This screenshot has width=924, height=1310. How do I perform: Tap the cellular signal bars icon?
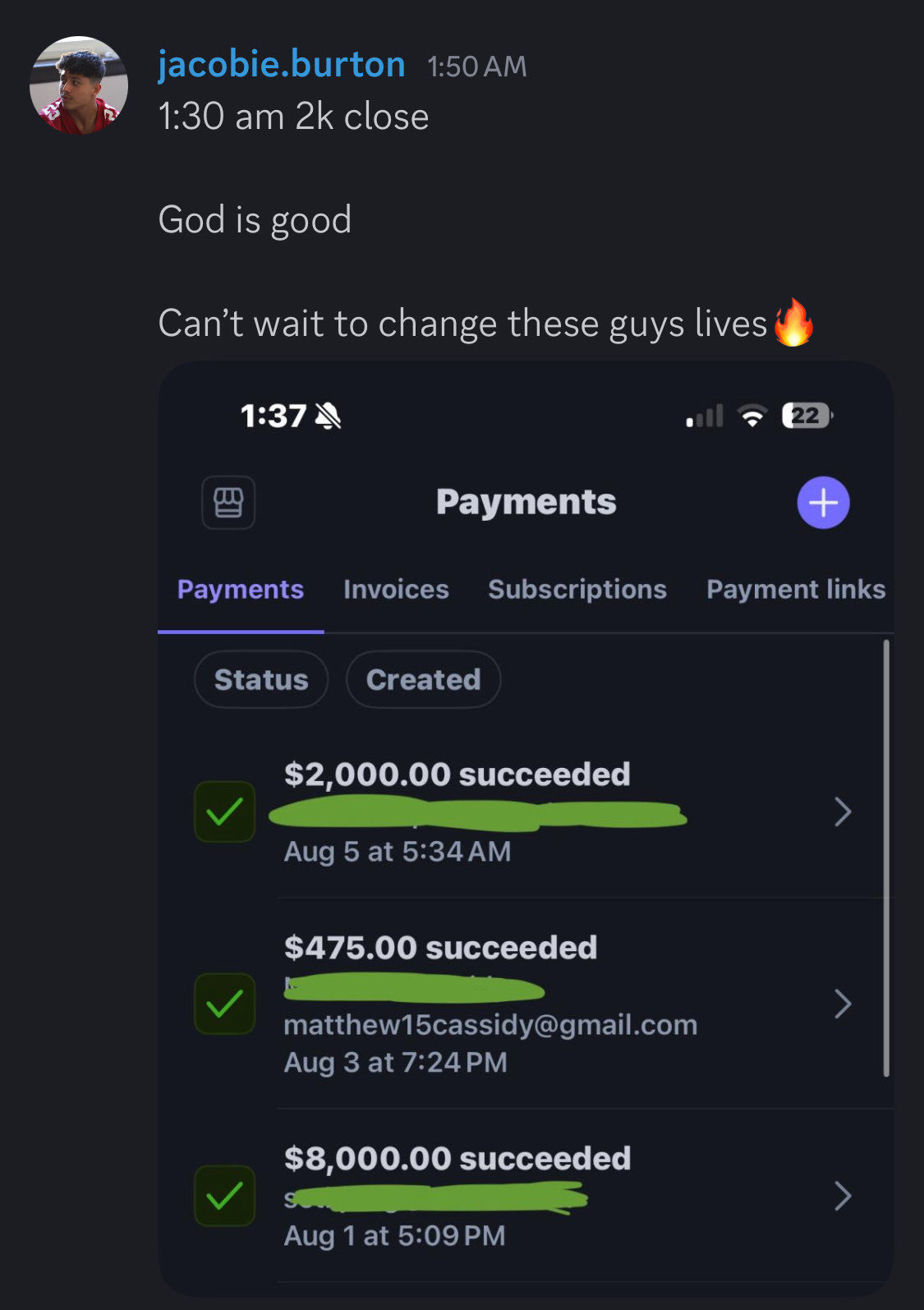coord(705,416)
